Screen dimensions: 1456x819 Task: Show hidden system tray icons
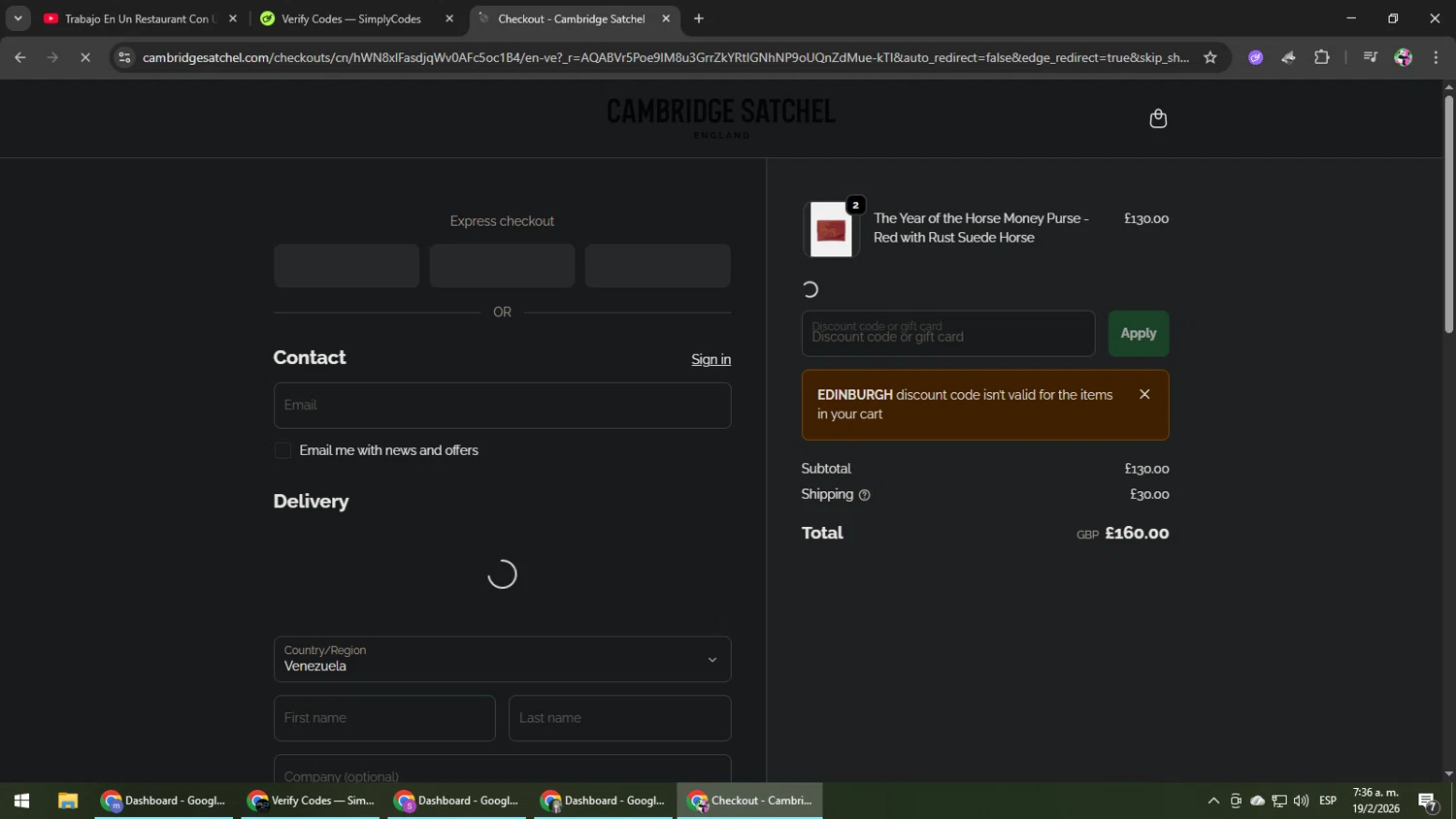click(1213, 801)
